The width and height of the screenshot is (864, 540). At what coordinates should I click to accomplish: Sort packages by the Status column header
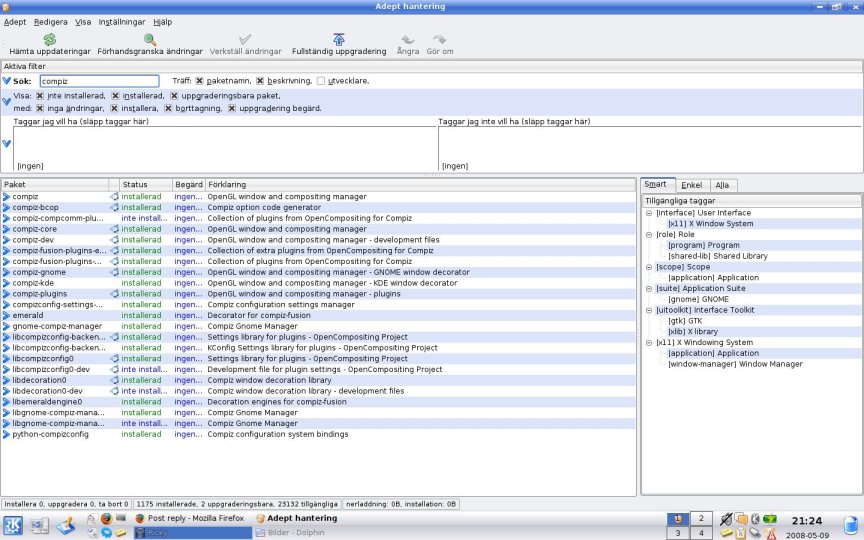pyautogui.click(x=134, y=185)
